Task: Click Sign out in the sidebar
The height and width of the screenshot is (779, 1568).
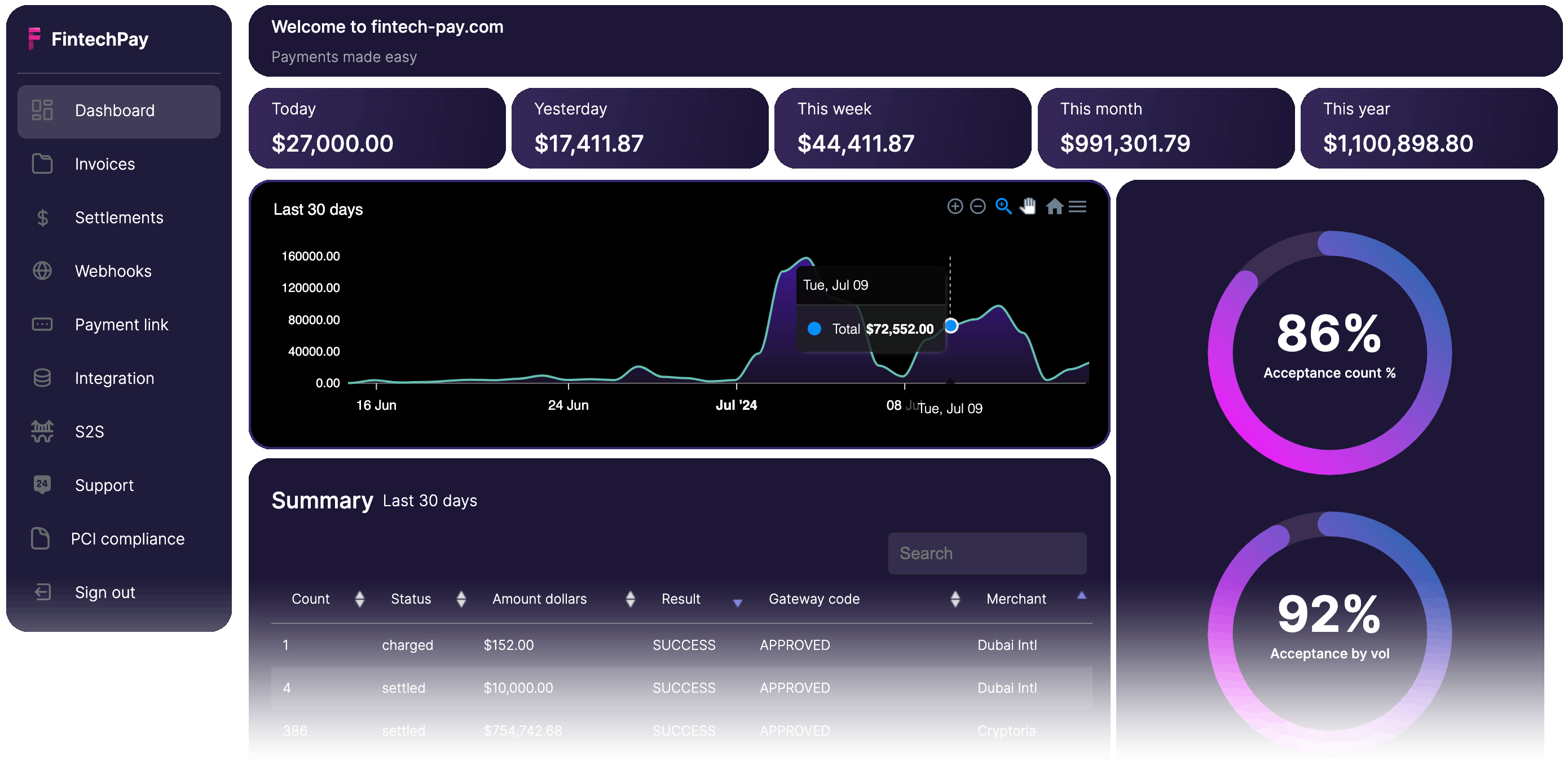Action: pos(105,592)
